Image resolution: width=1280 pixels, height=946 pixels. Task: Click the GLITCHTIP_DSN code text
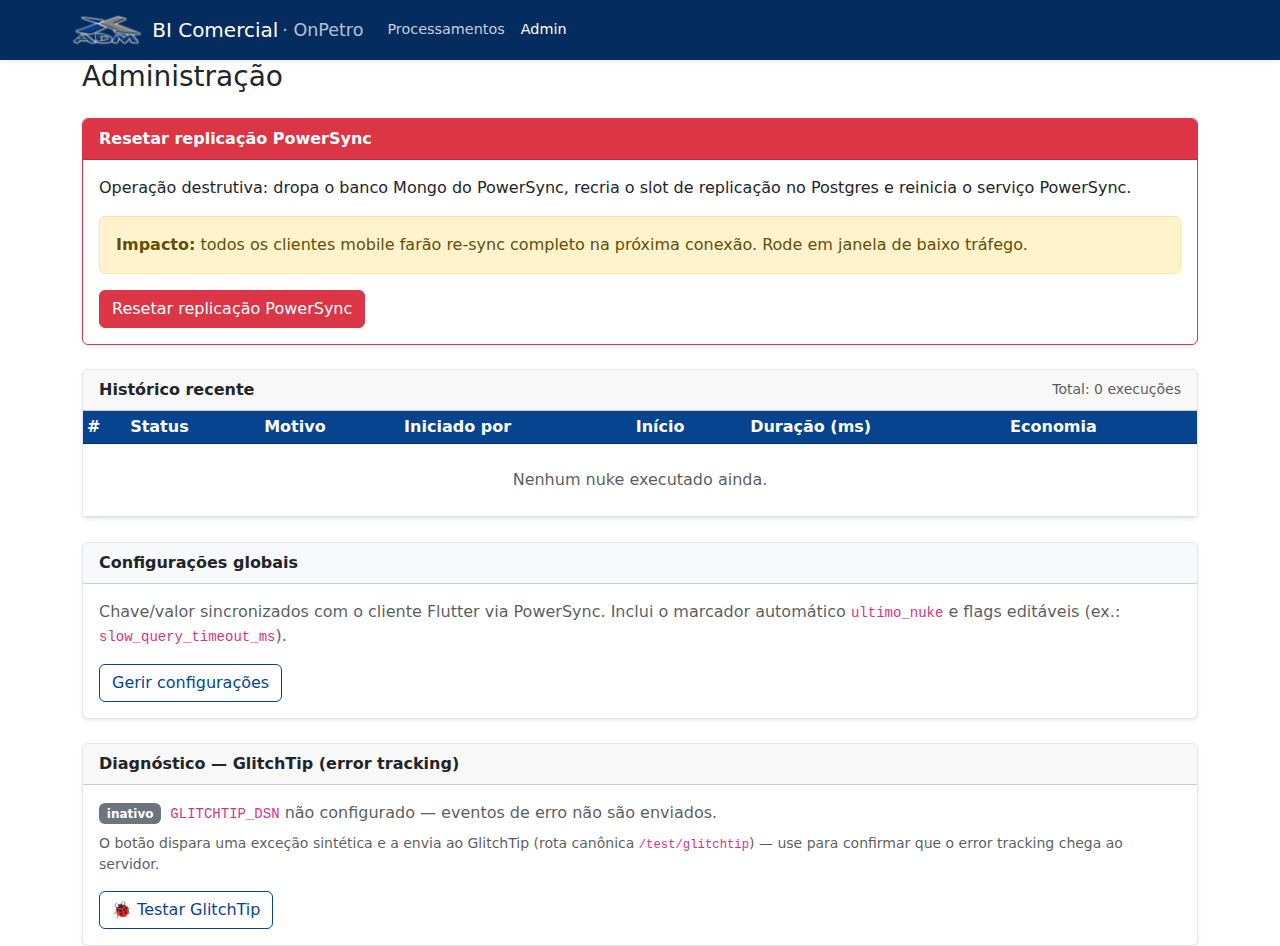point(225,813)
